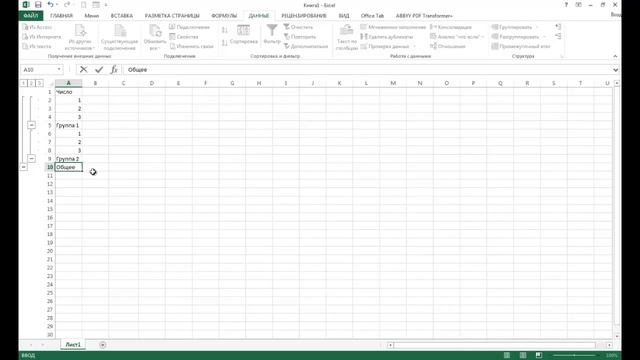Click the Отношения relationships icon
The height and width of the screenshot is (360, 640).
pyautogui.click(x=433, y=46)
